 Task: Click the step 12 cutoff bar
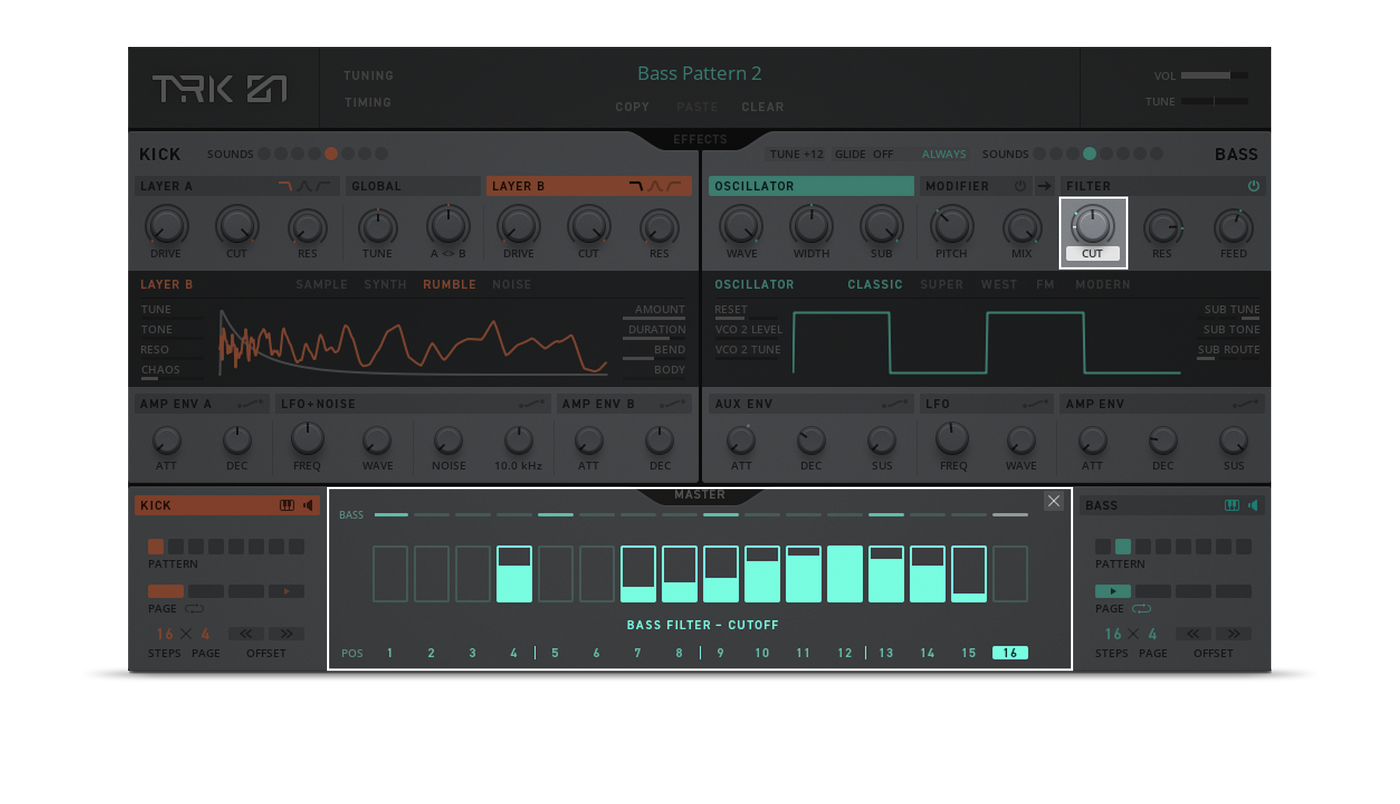(x=845, y=574)
